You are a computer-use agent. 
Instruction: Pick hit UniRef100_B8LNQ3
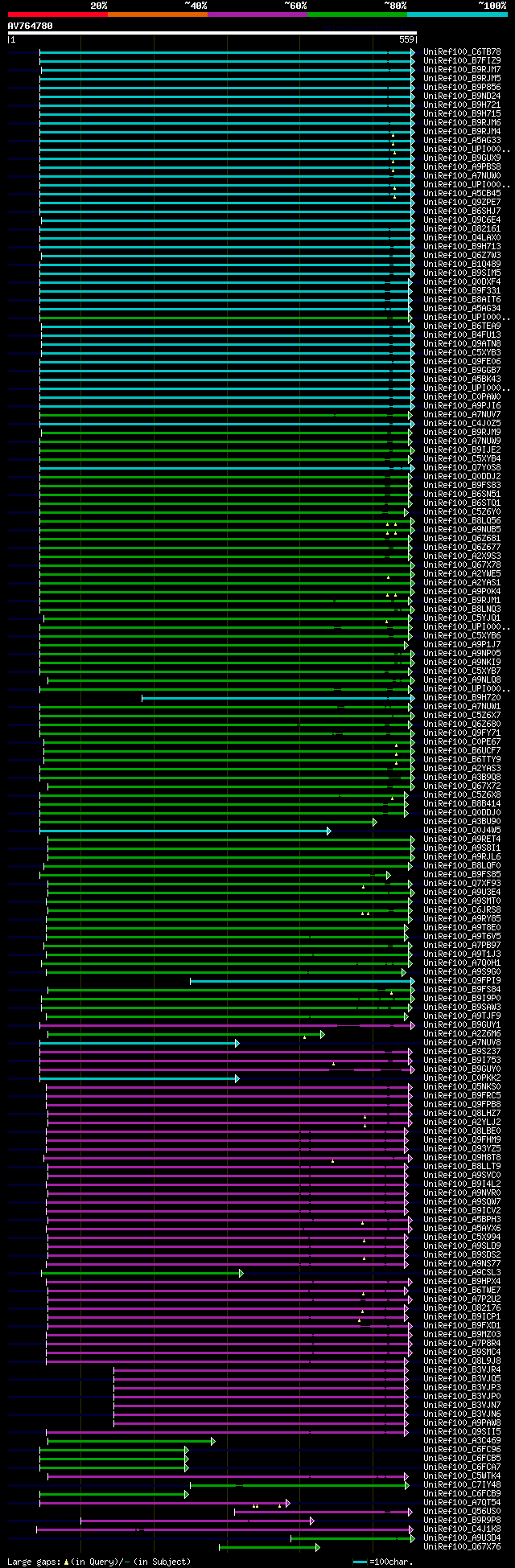point(462,610)
